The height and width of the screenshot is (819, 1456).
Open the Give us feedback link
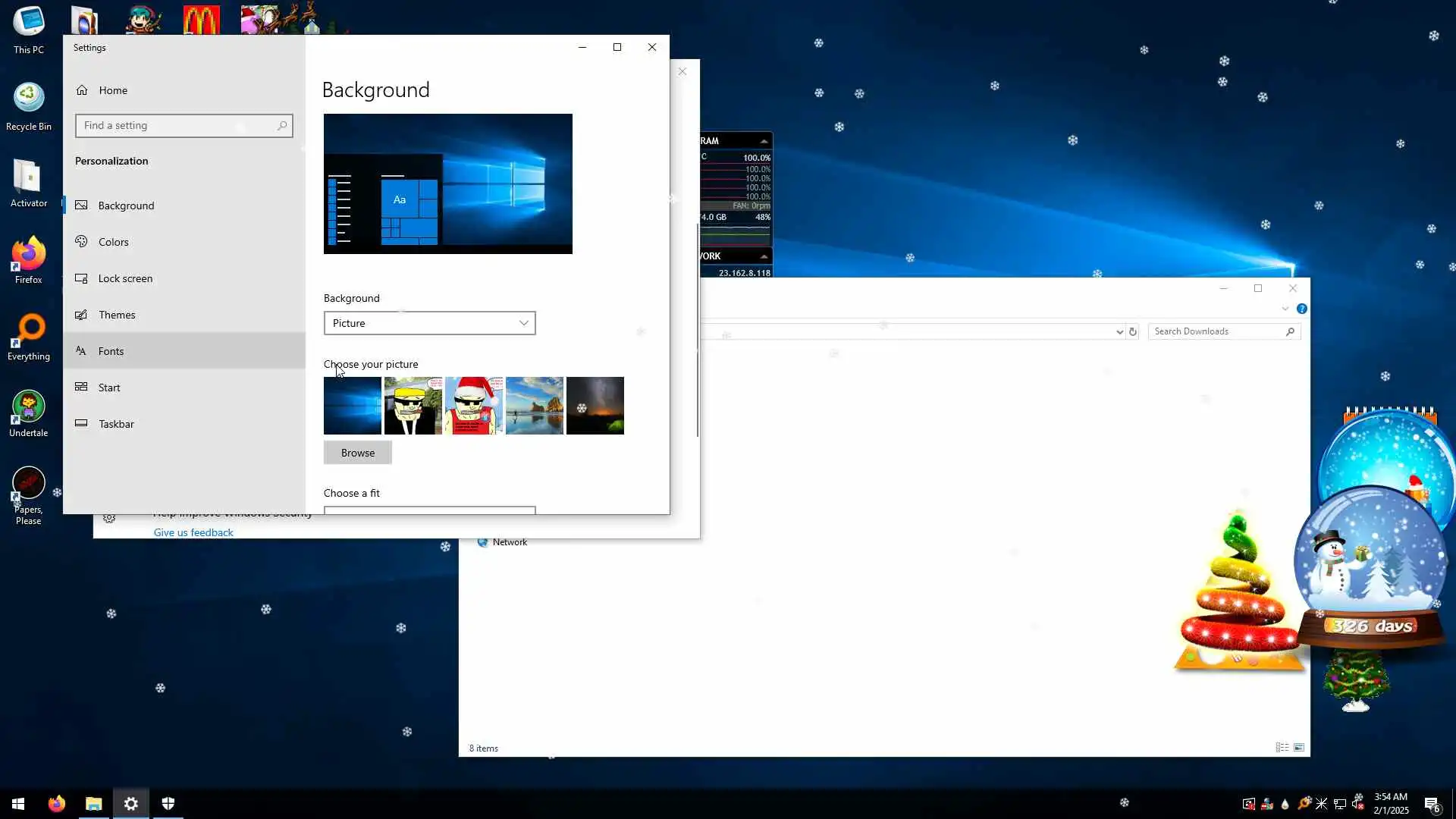[x=193, y=532]
